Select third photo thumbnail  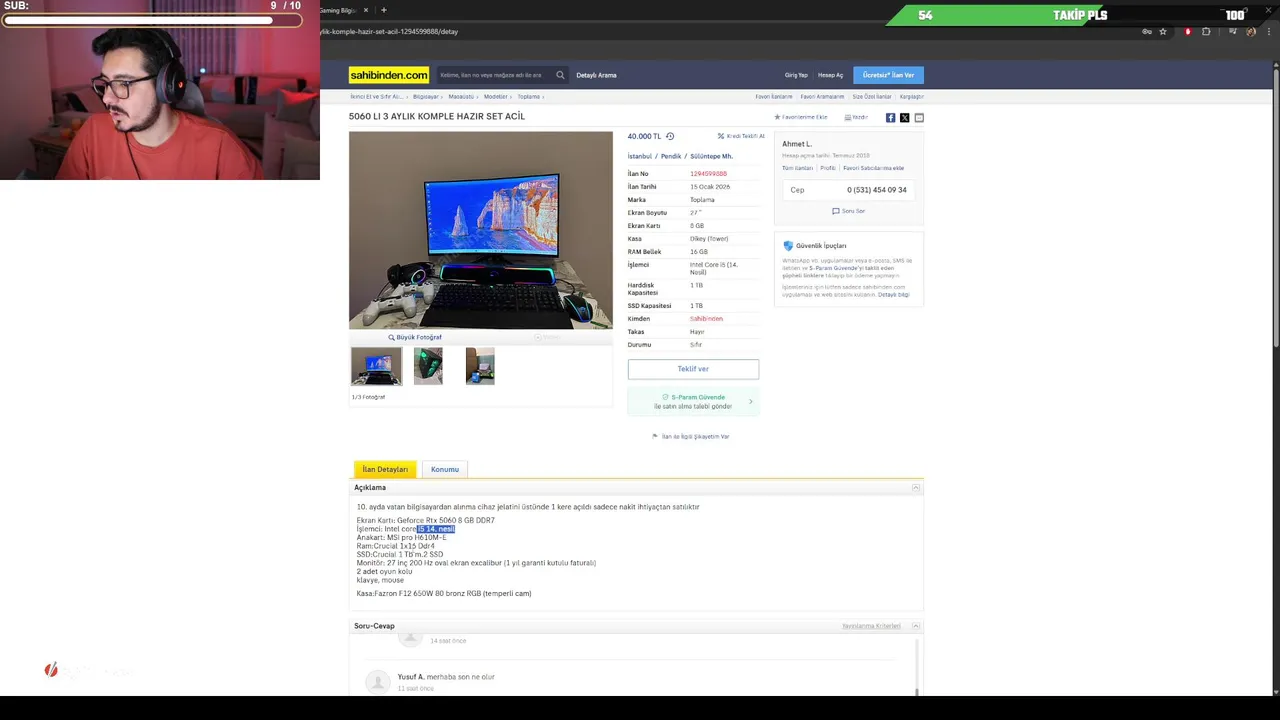(480, 367)
